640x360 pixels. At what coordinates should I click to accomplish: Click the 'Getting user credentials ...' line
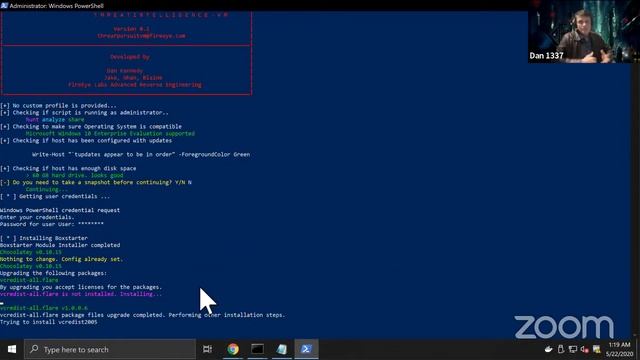pyautogui.click(x=55, y=196)
